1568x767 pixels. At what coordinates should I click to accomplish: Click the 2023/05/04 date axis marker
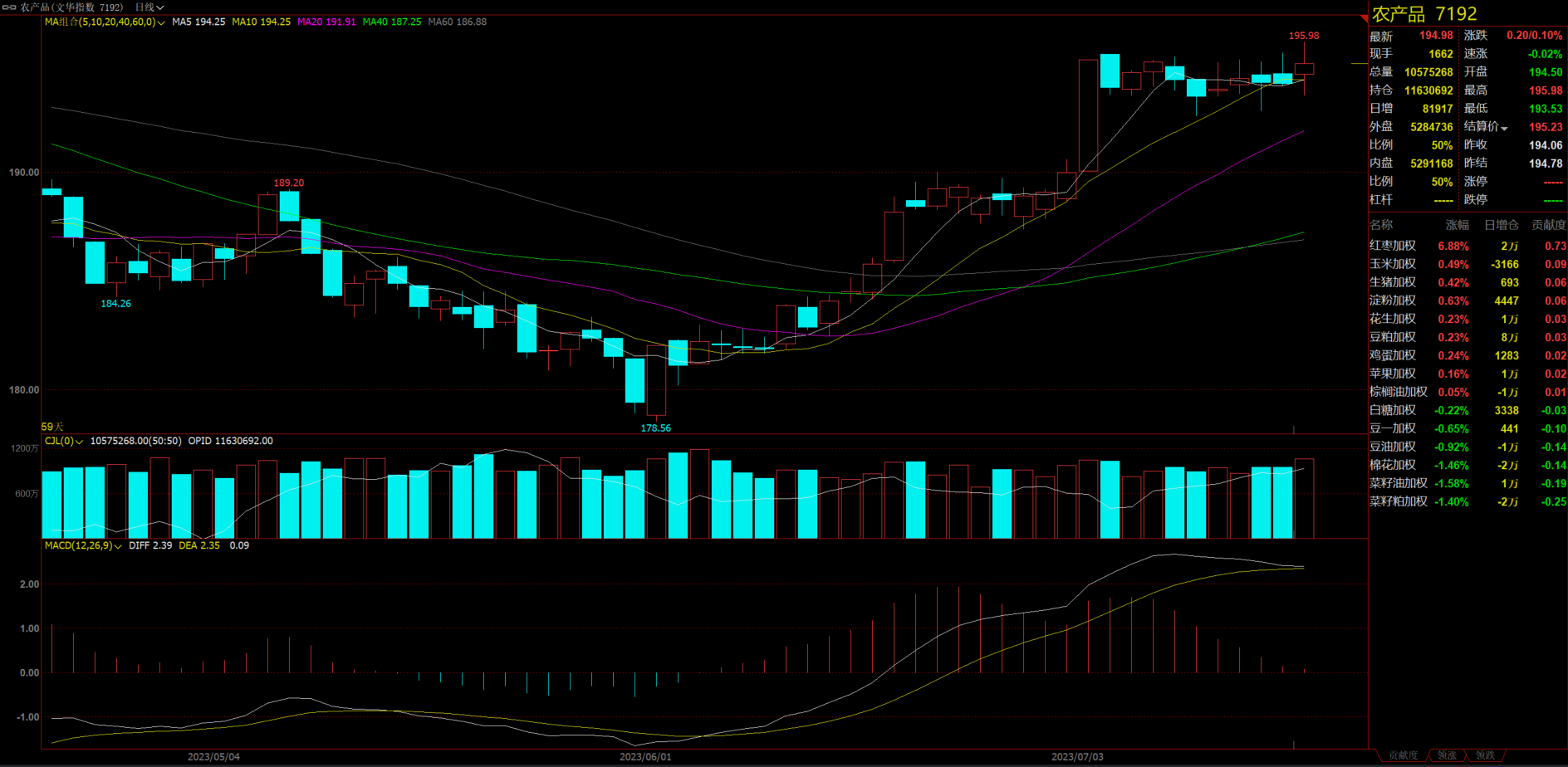pos(213,757)
